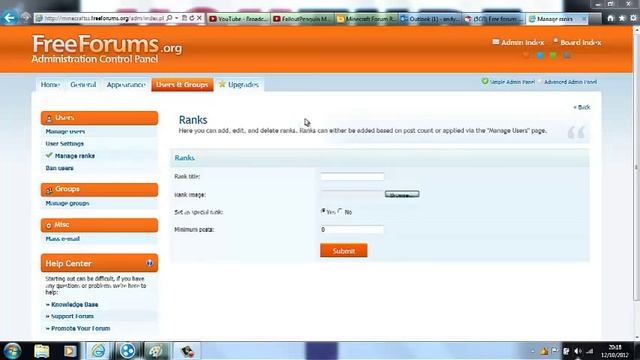Screen dimensions: 640x360
Task: Select Yes for special rank
Action: pos(323,211)
